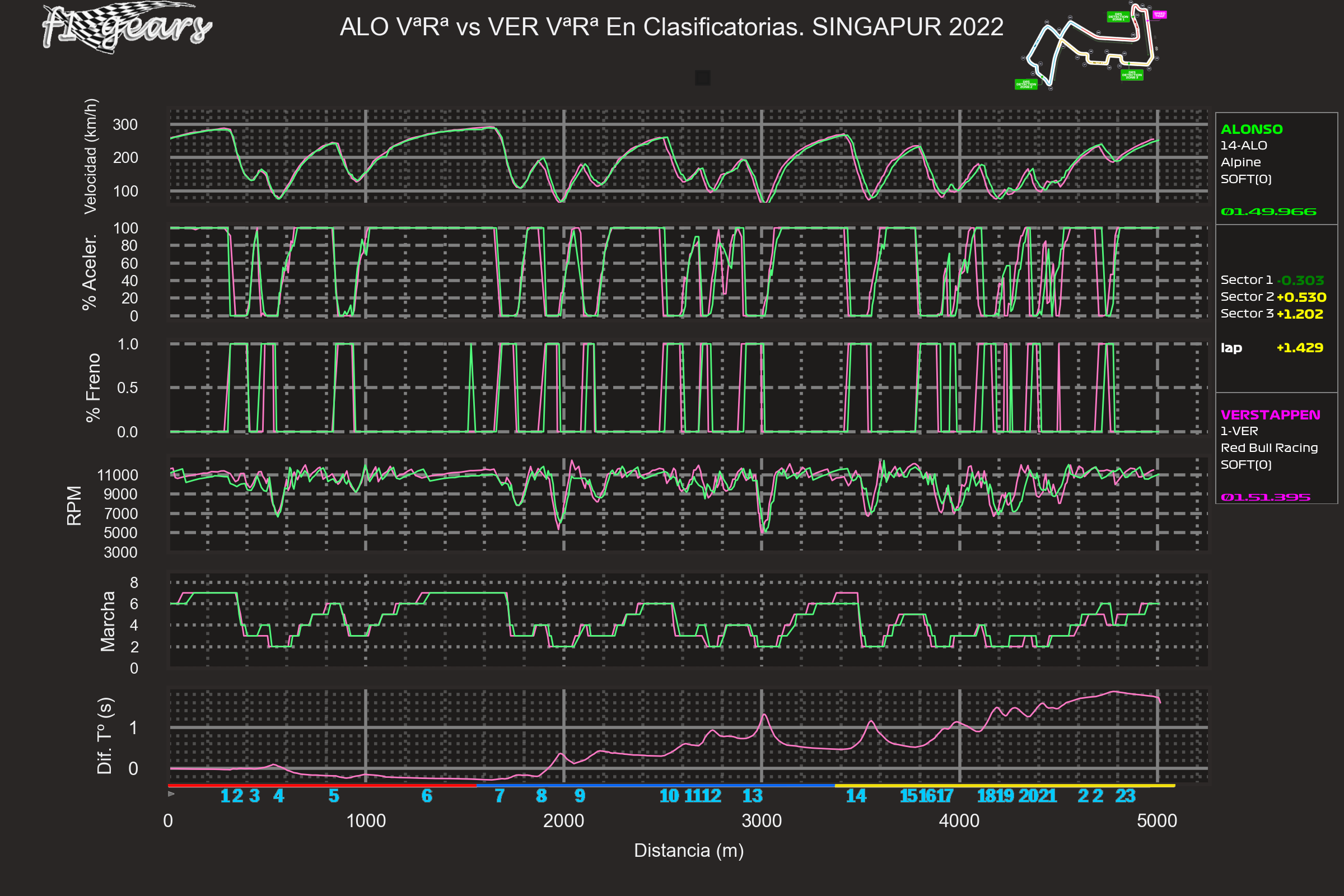Click the DRS Detection Zone 3 label
The width and height of the screenshot is (1344, 896).
pos(1131,75)
